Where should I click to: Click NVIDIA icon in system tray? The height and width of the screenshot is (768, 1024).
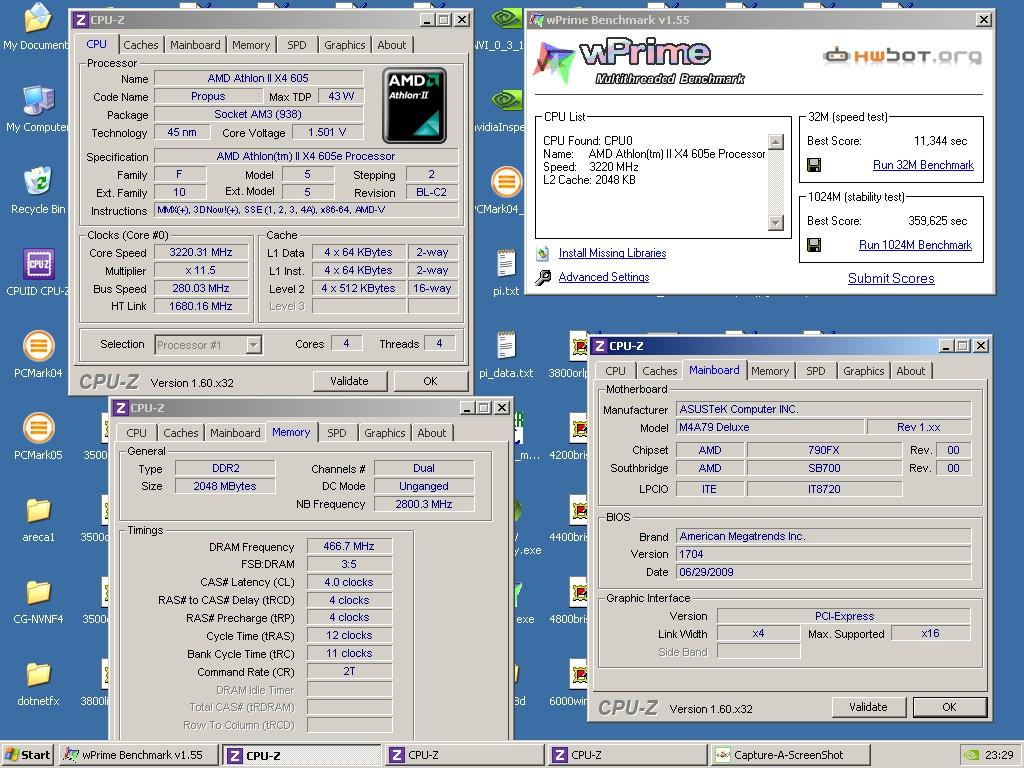click(x=971, y=755)
